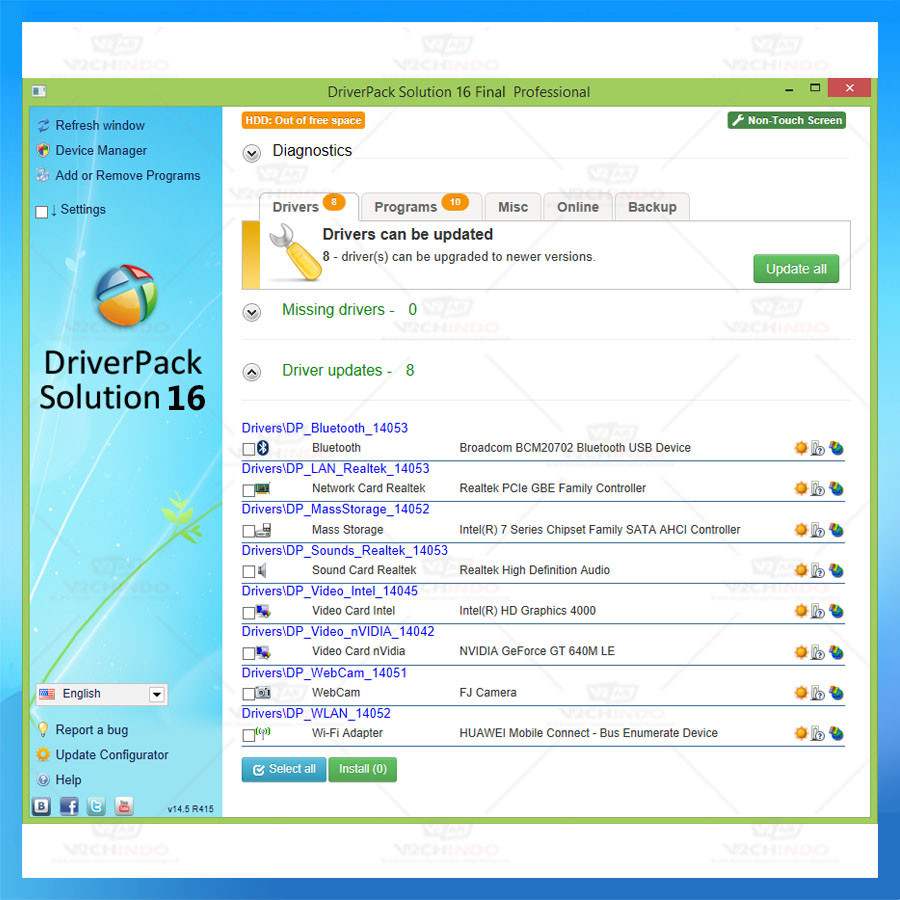The image size is (900, 900).
Task: Open the Backup tab
Action: coord(652,207)
